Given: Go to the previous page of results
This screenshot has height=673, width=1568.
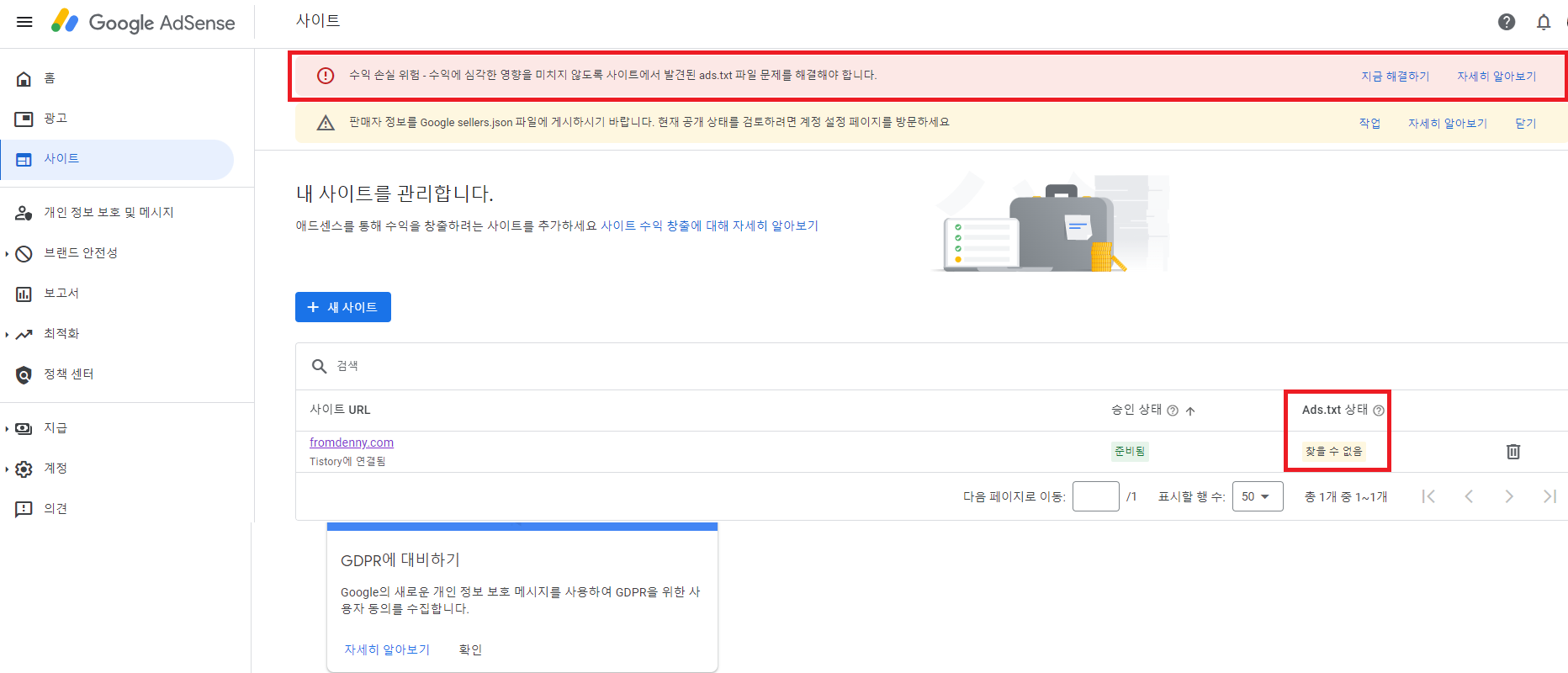Looking at the screenshot, I should [1469, 496].
